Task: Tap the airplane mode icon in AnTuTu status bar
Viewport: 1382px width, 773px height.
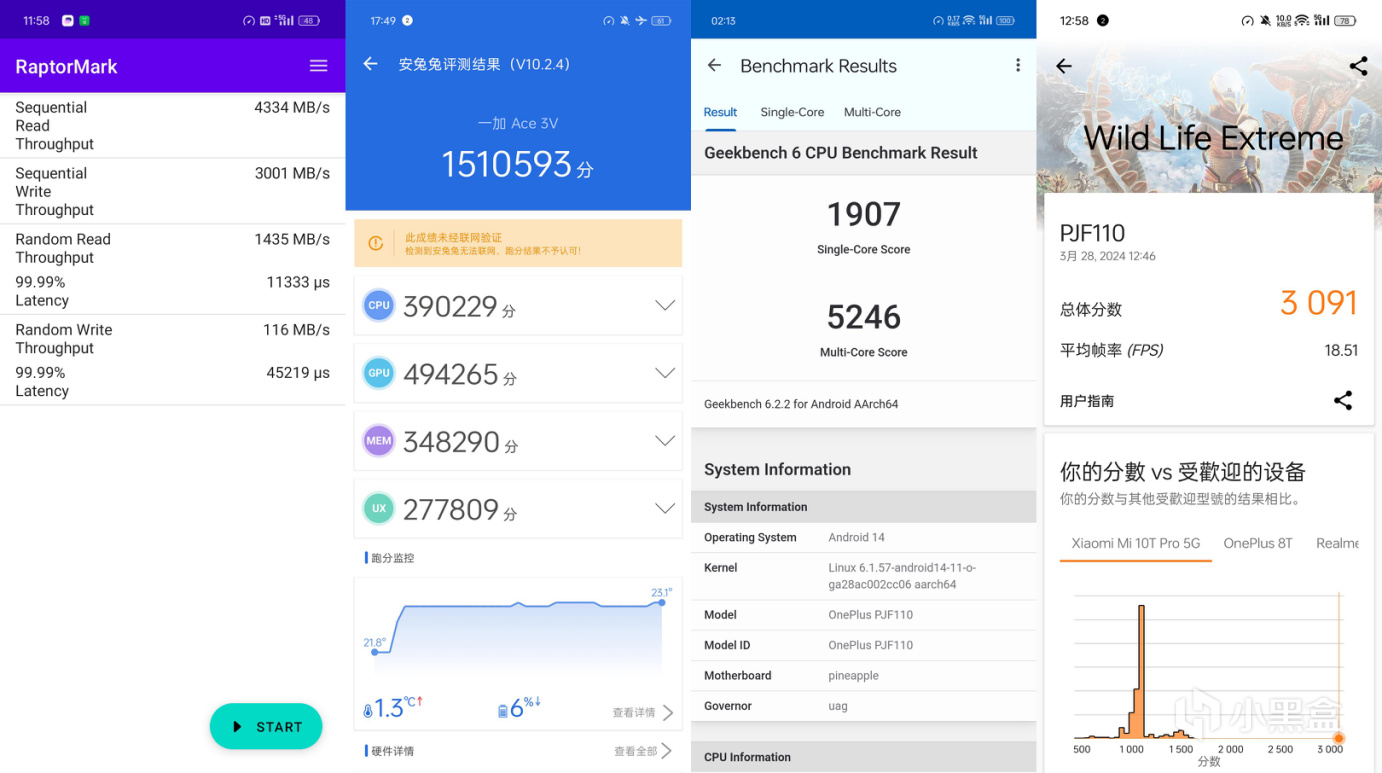Action: 641,20
